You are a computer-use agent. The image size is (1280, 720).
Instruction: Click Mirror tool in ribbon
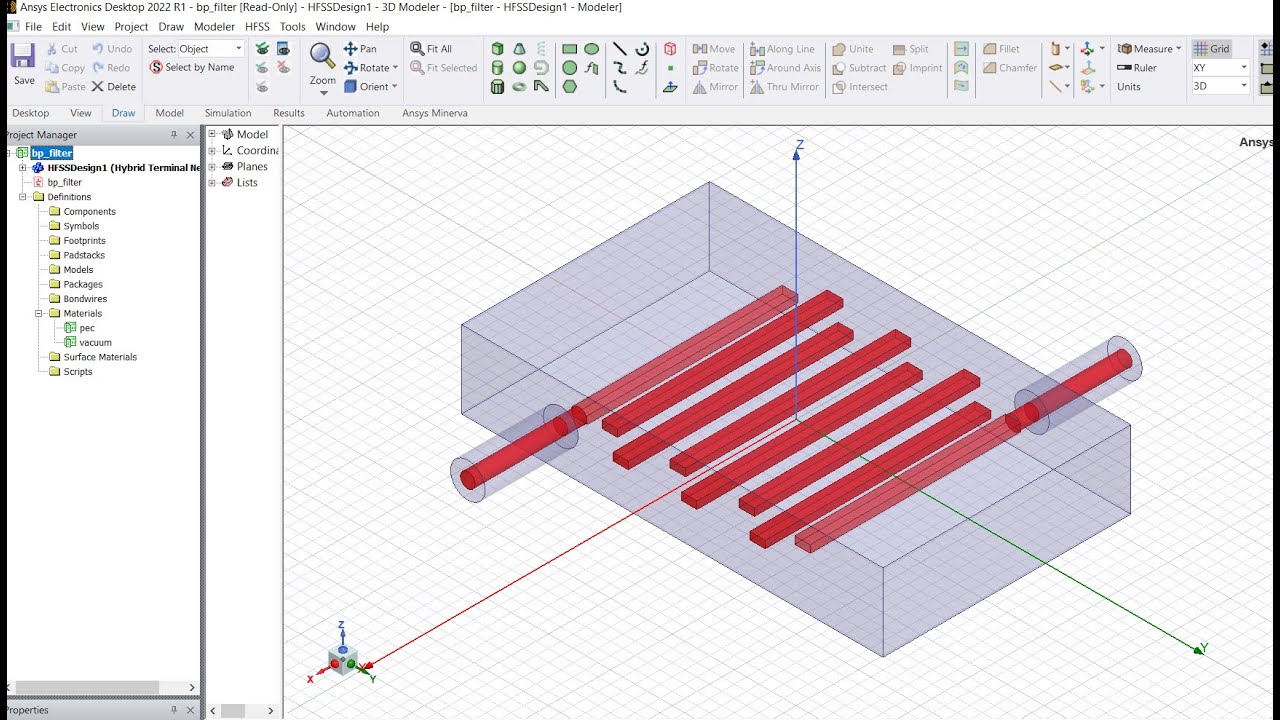pos(714,87)
